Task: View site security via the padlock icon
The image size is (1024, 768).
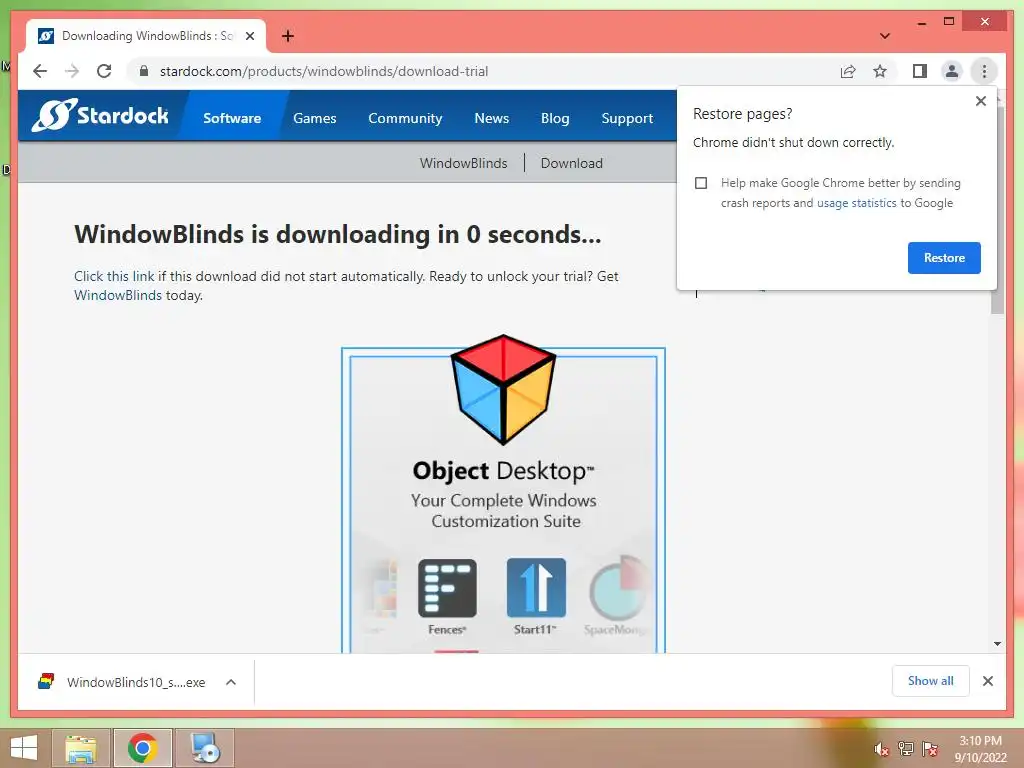Action: coord(144,71)
